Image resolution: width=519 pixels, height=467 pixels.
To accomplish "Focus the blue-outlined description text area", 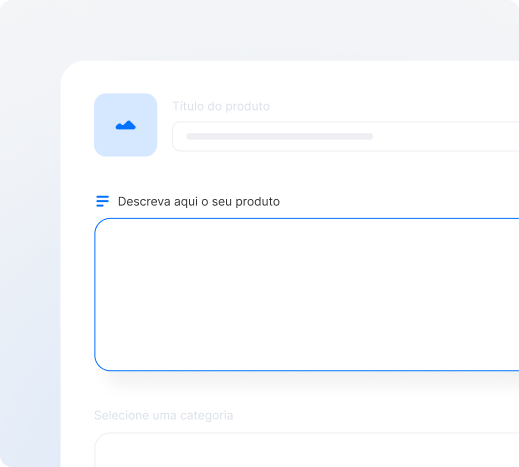I will (x=307, y=294).
